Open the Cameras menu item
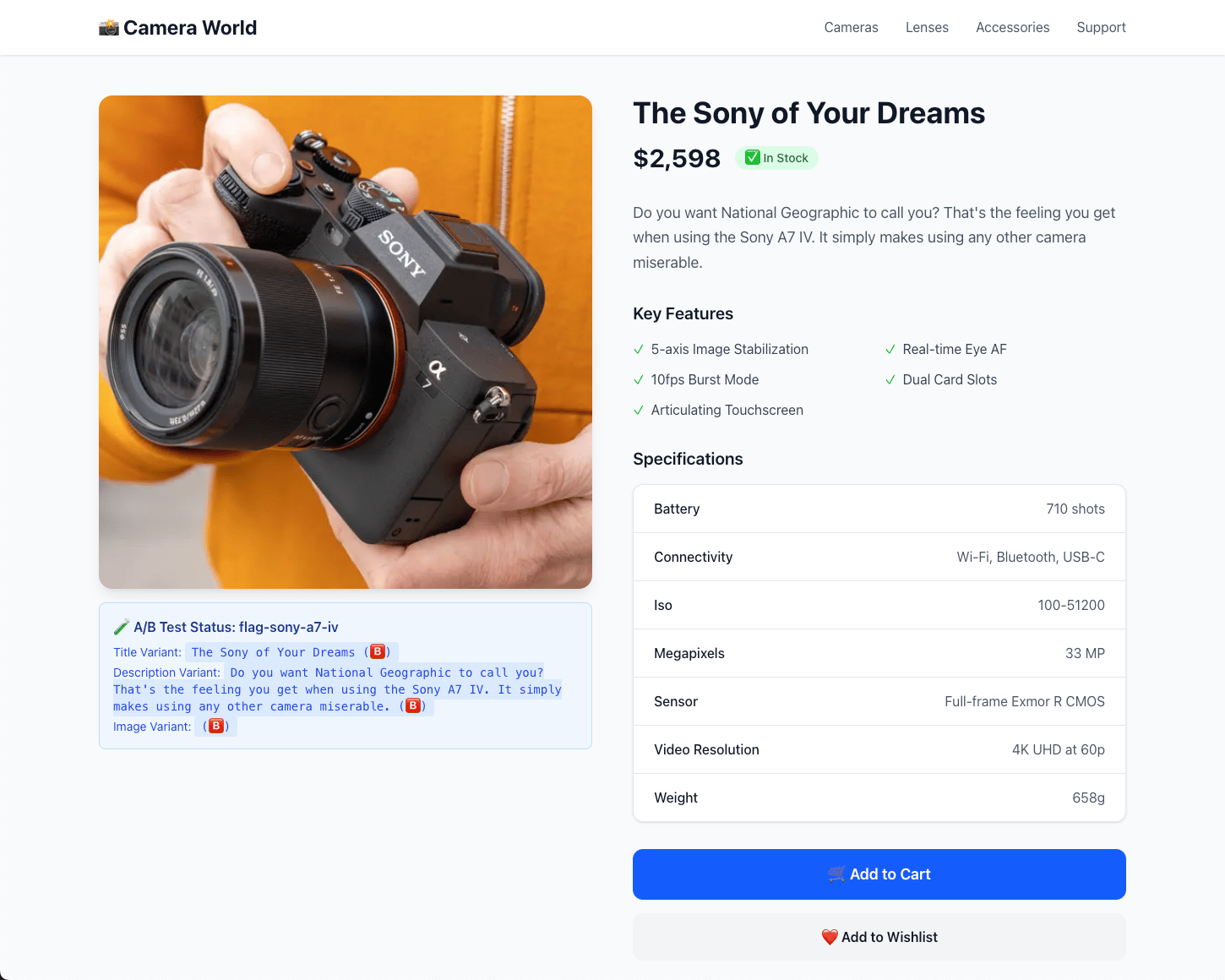 (852, 28)
